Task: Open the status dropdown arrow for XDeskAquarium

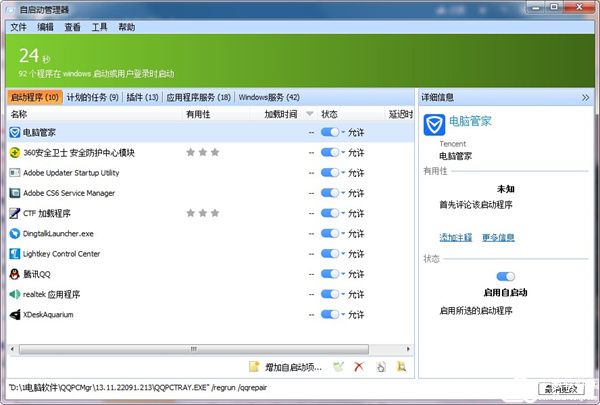Action: 343,314
